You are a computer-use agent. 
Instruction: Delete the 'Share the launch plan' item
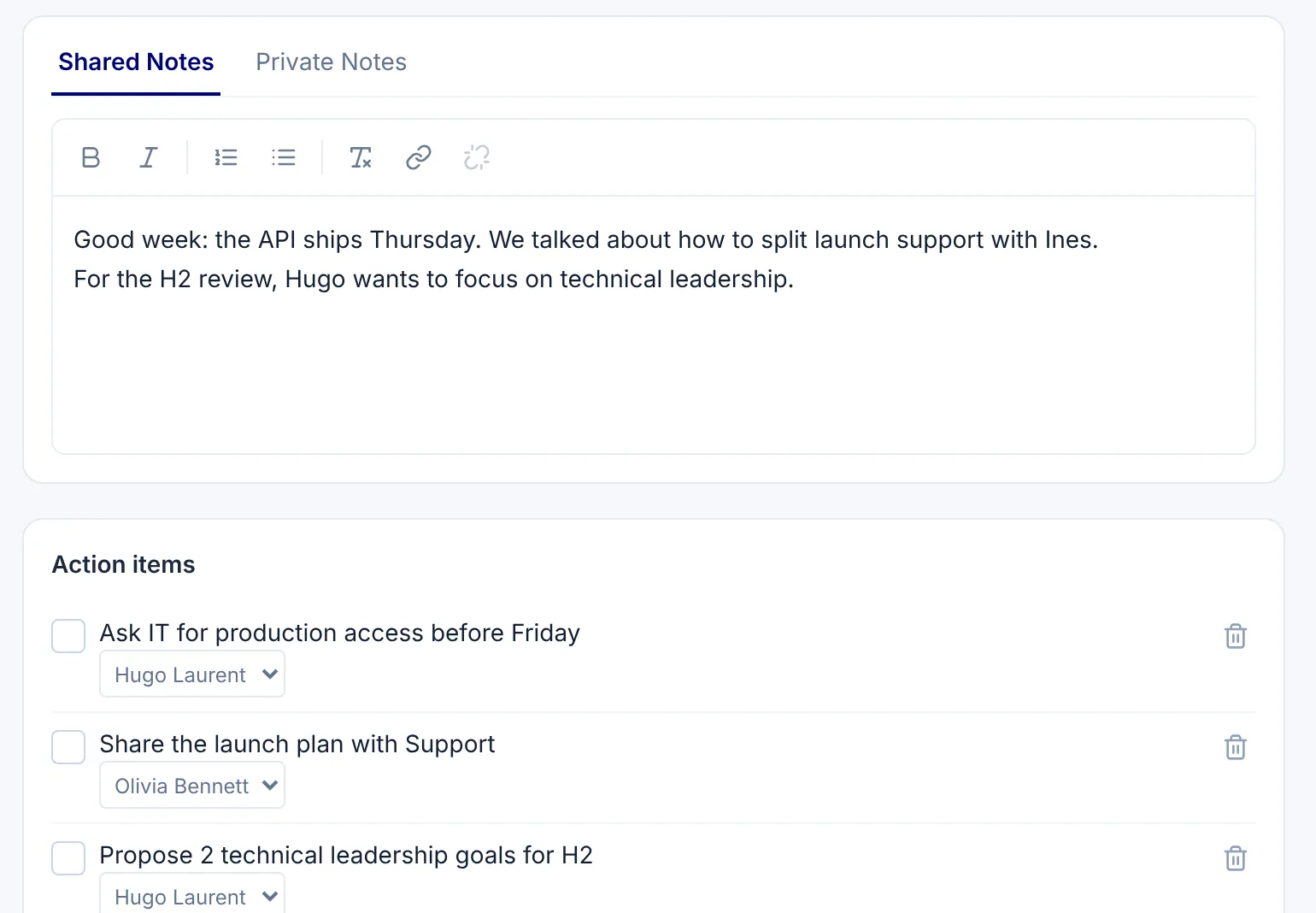click(x=1236, y=747)
